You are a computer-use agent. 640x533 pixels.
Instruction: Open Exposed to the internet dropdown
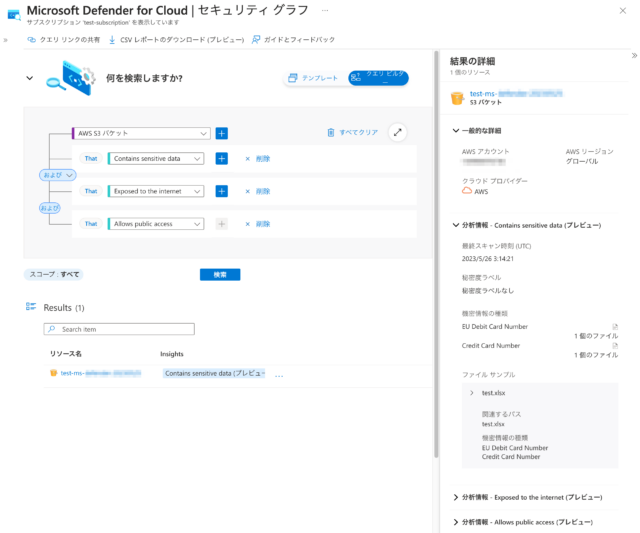point(156,191)
